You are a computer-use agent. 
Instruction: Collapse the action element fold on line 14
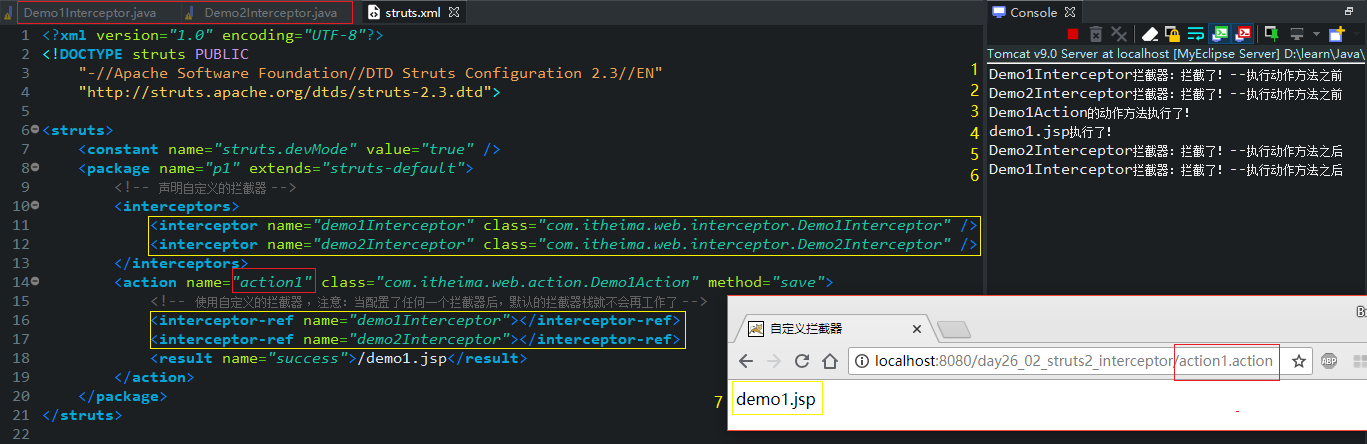pos(35,282)
